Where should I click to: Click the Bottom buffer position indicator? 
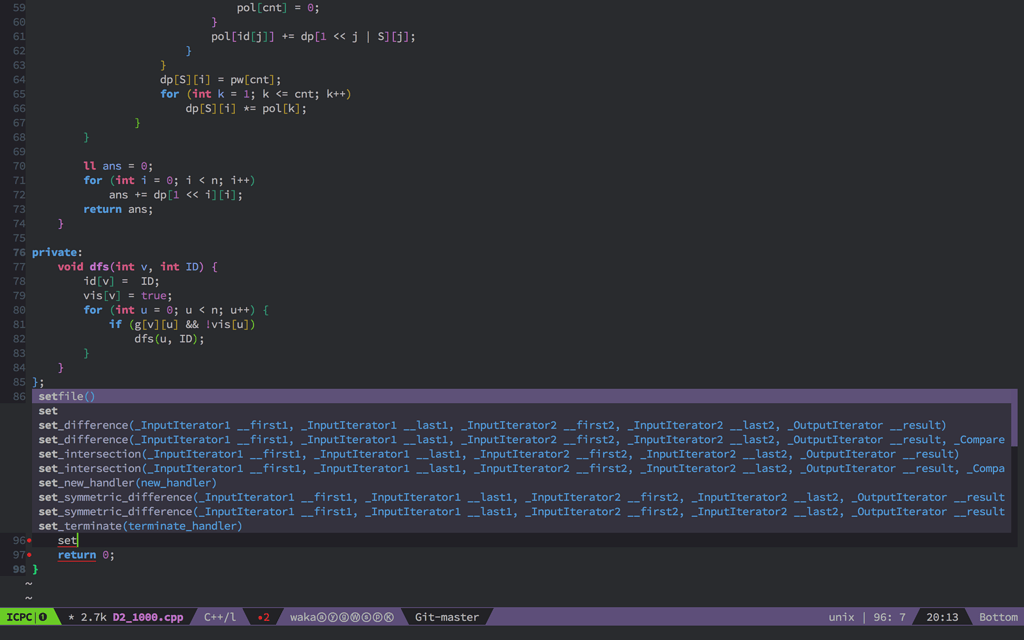pos(997,617)
